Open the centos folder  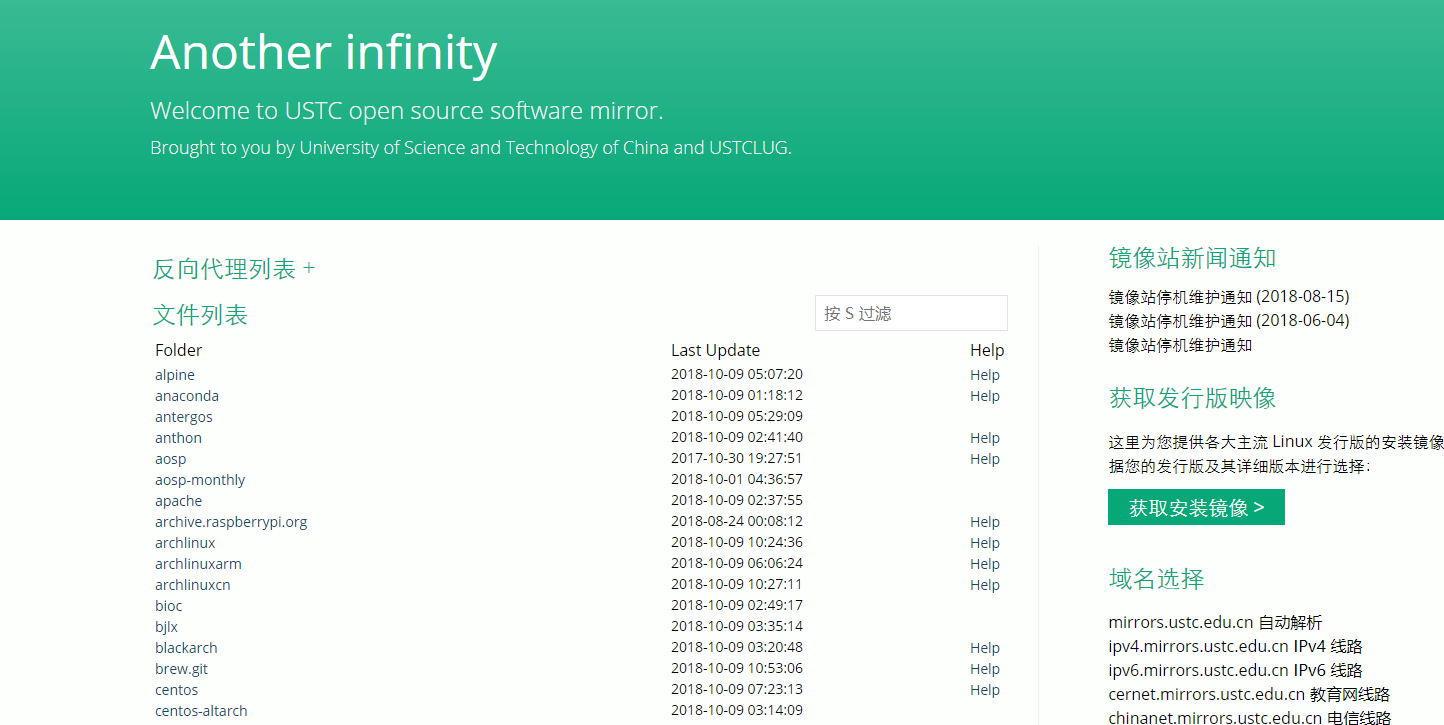point(177,690)
